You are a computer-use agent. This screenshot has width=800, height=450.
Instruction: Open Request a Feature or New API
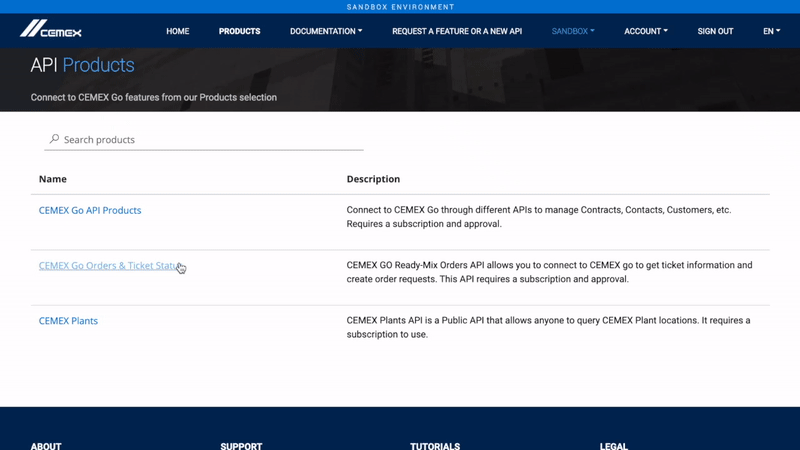[x=456, y=31]
